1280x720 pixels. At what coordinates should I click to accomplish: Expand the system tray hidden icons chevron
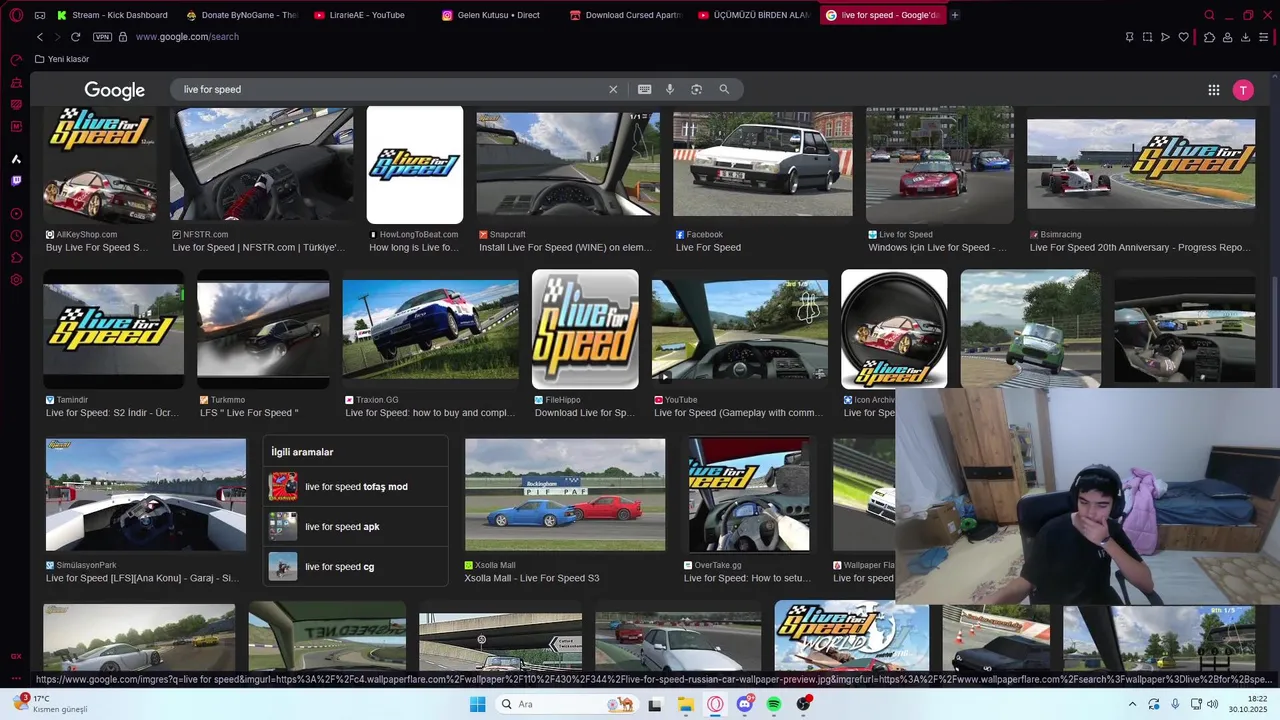click(x=1132, y=704)
